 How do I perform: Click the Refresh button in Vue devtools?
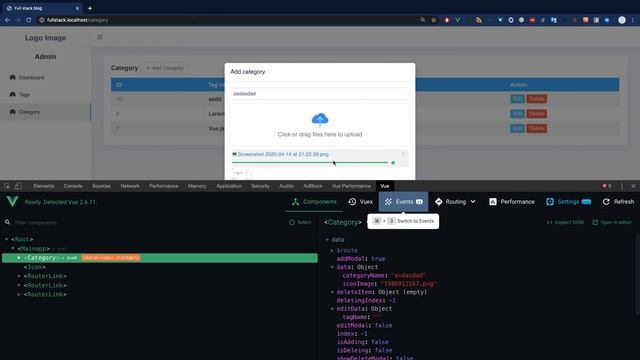[x=618, y=202]
